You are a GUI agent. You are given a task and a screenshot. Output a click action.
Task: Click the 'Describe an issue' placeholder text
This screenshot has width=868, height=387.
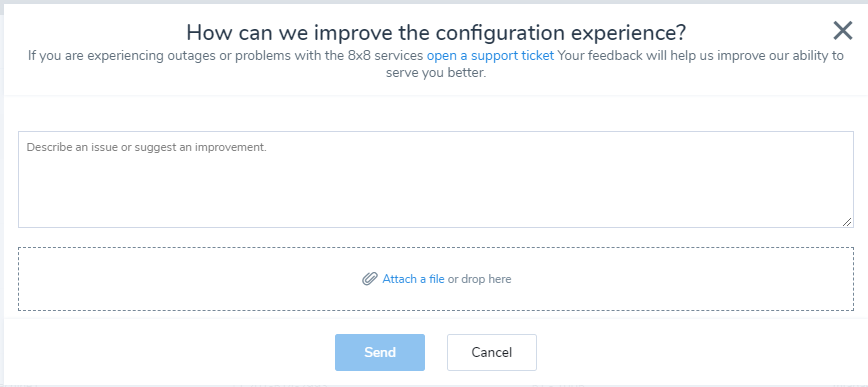click(x=147, y=148)
